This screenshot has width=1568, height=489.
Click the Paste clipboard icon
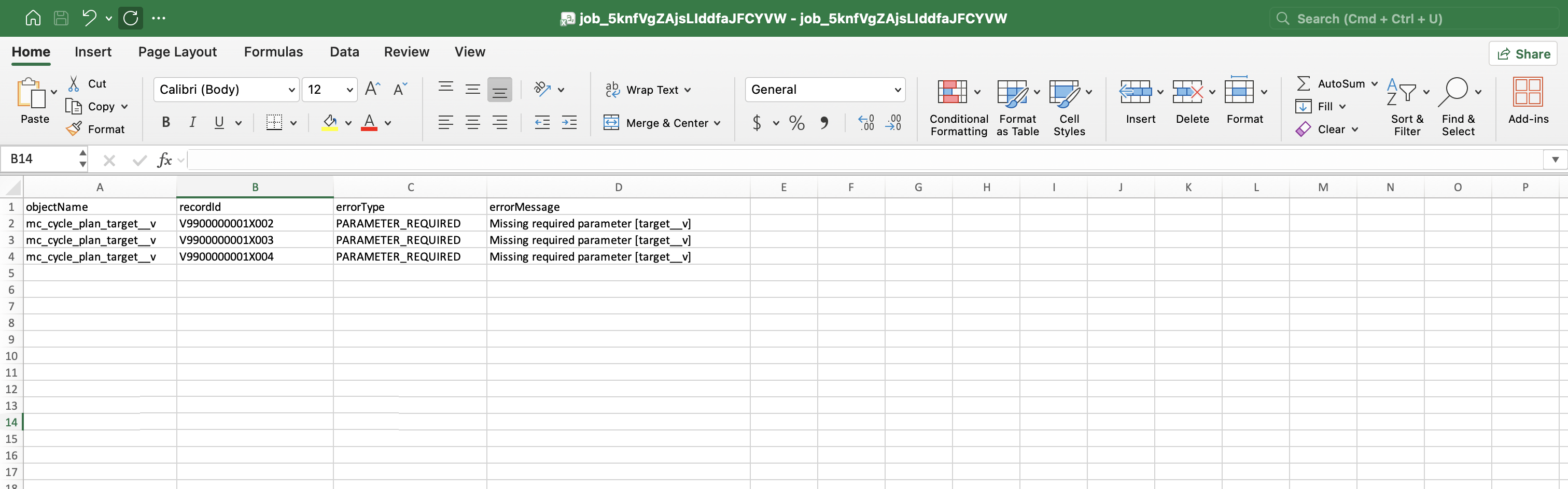[31, 94]
